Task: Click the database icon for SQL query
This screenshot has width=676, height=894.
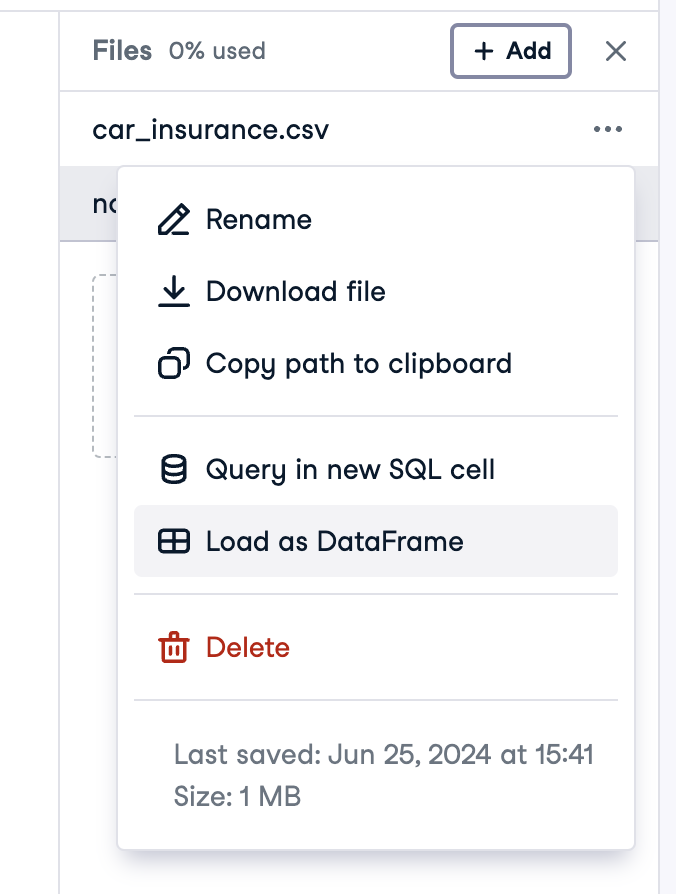Action: 174,469
